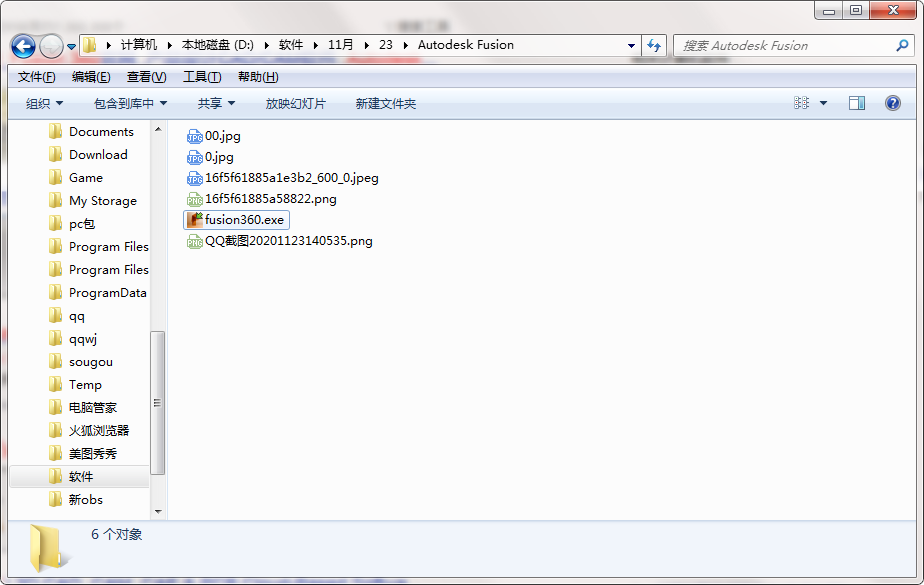Create folder with 新建文件夹
Viewport: 924px width, 585px height.
click(x=385, y=104)
